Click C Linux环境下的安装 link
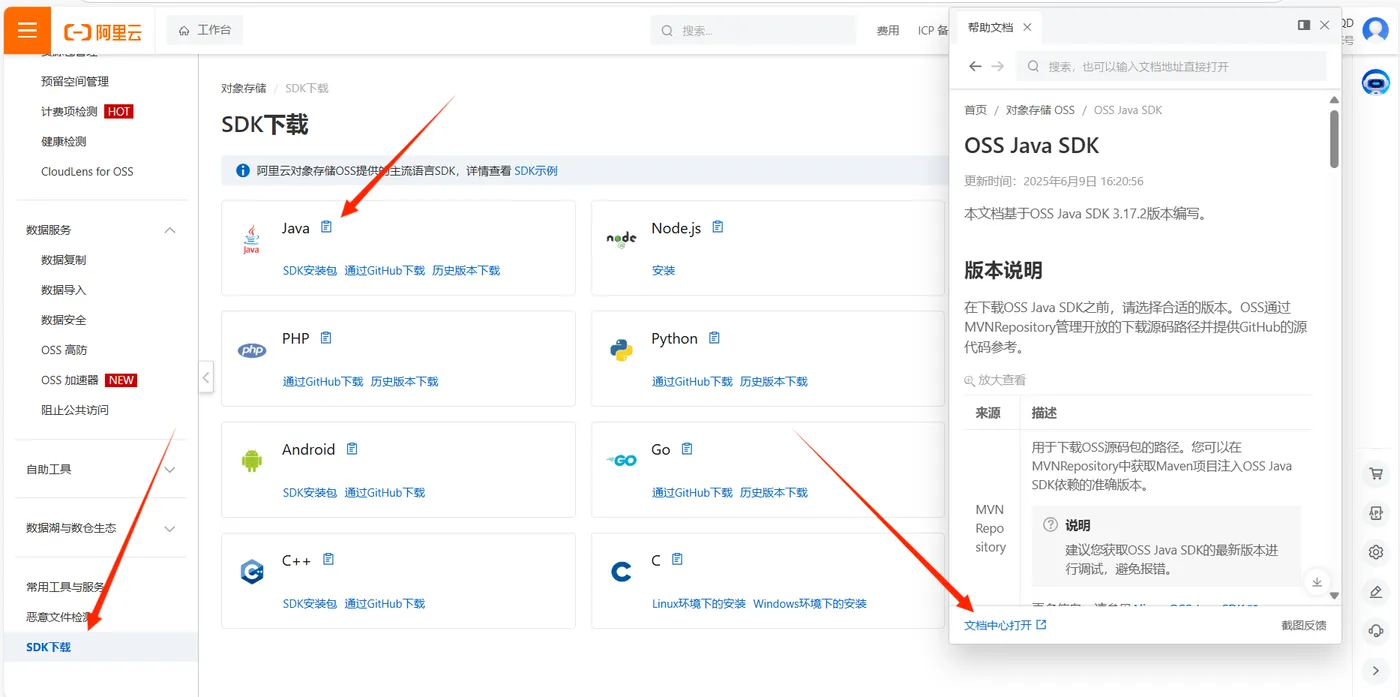This screenshot has width=1400, height=697. [x=699, y=603]
